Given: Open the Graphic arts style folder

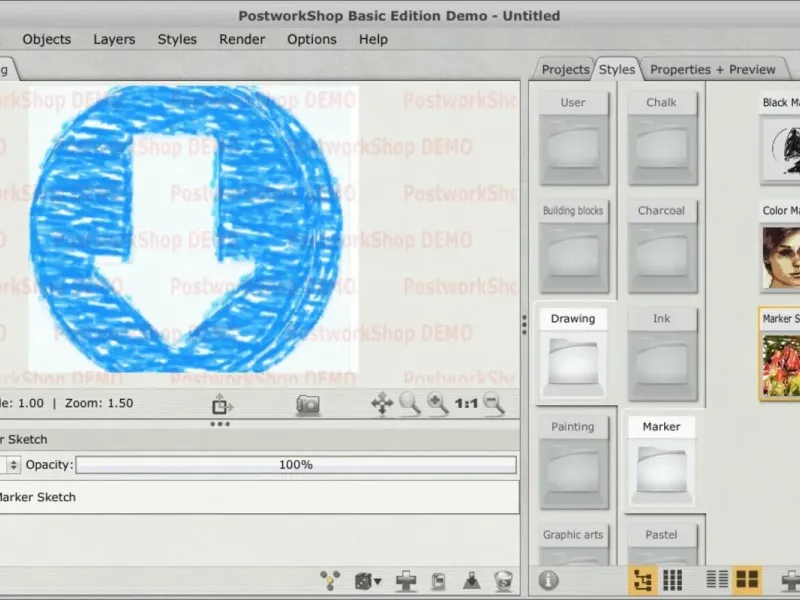Looking at the screenshot, I should coord(573,545).
